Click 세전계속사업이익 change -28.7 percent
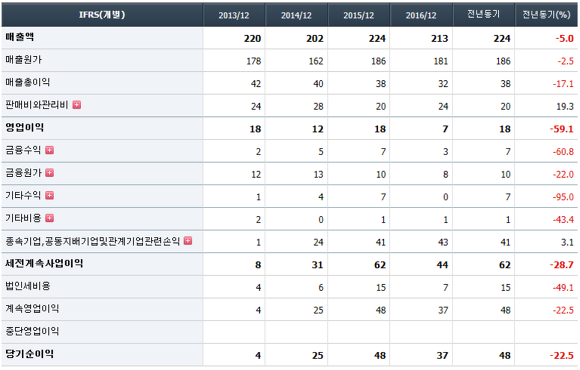The height and width of the screenshot is (370, 580). pyautogui.click(x=562, y=265)
